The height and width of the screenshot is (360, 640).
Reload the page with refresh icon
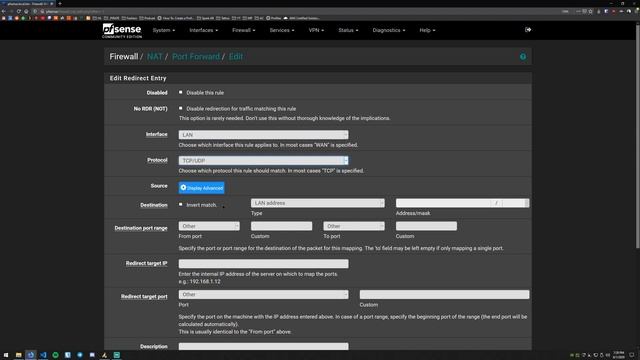click(x=19, y=11)
